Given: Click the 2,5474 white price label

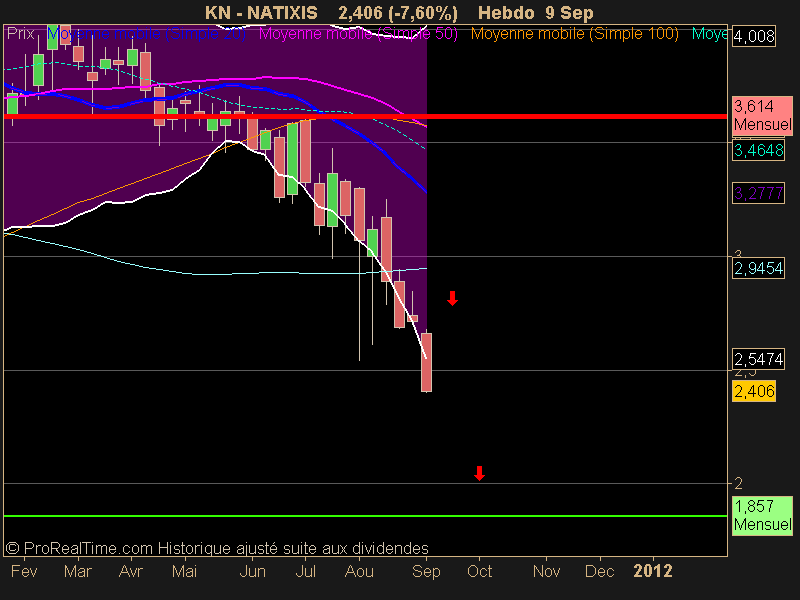Looking at the screenshot, I should tap(759, 359).
